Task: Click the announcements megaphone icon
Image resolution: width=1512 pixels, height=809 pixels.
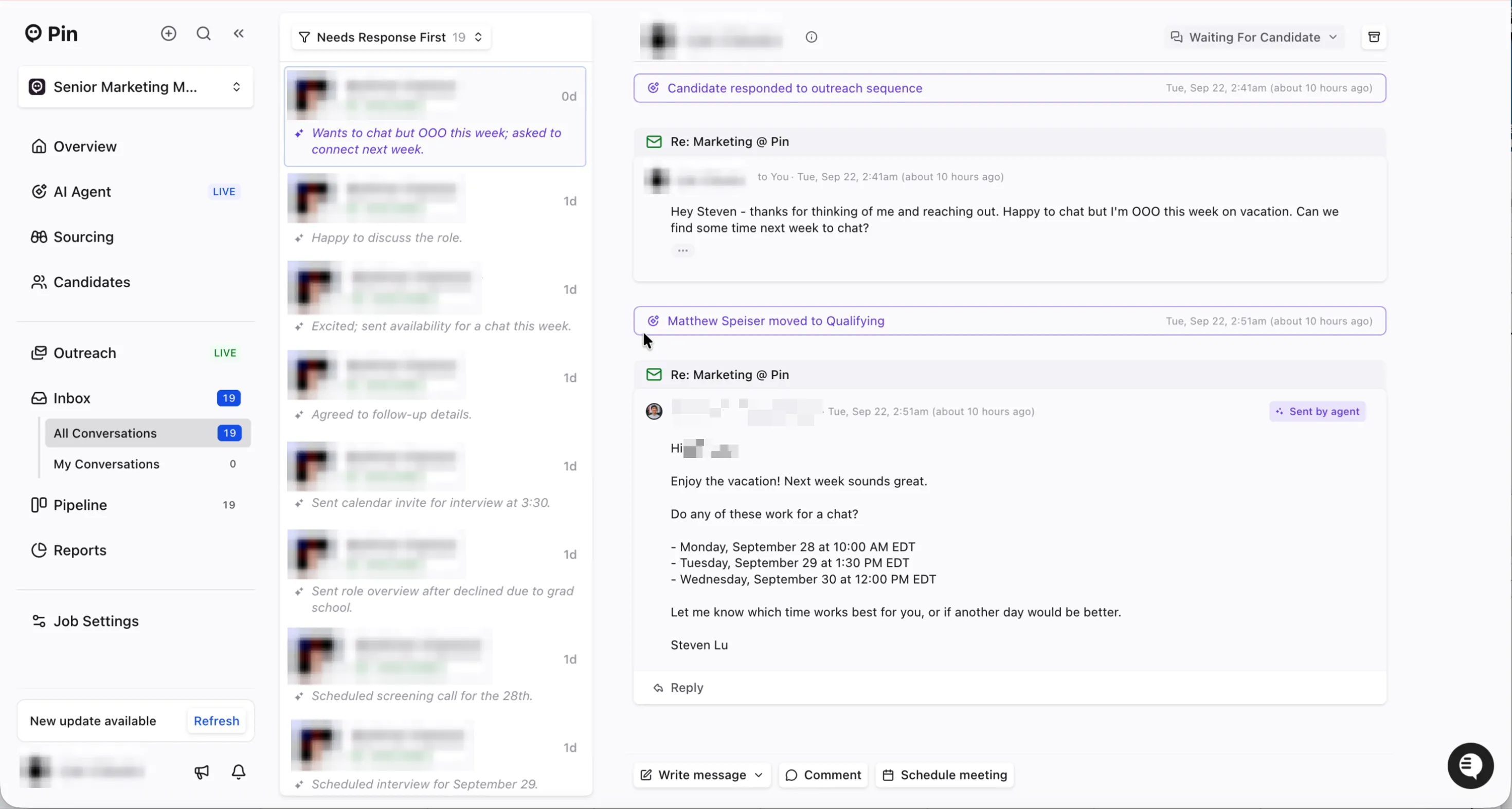Action: coord(201,771)
